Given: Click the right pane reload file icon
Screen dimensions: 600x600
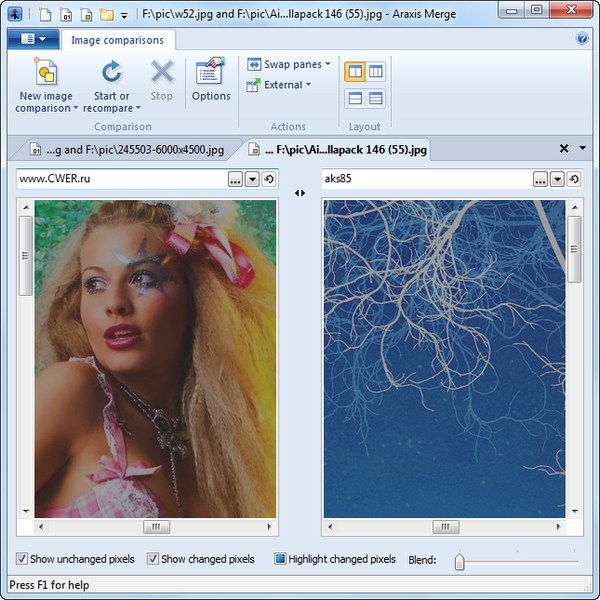Looking at the screenshot, I should tap(573, 179).
